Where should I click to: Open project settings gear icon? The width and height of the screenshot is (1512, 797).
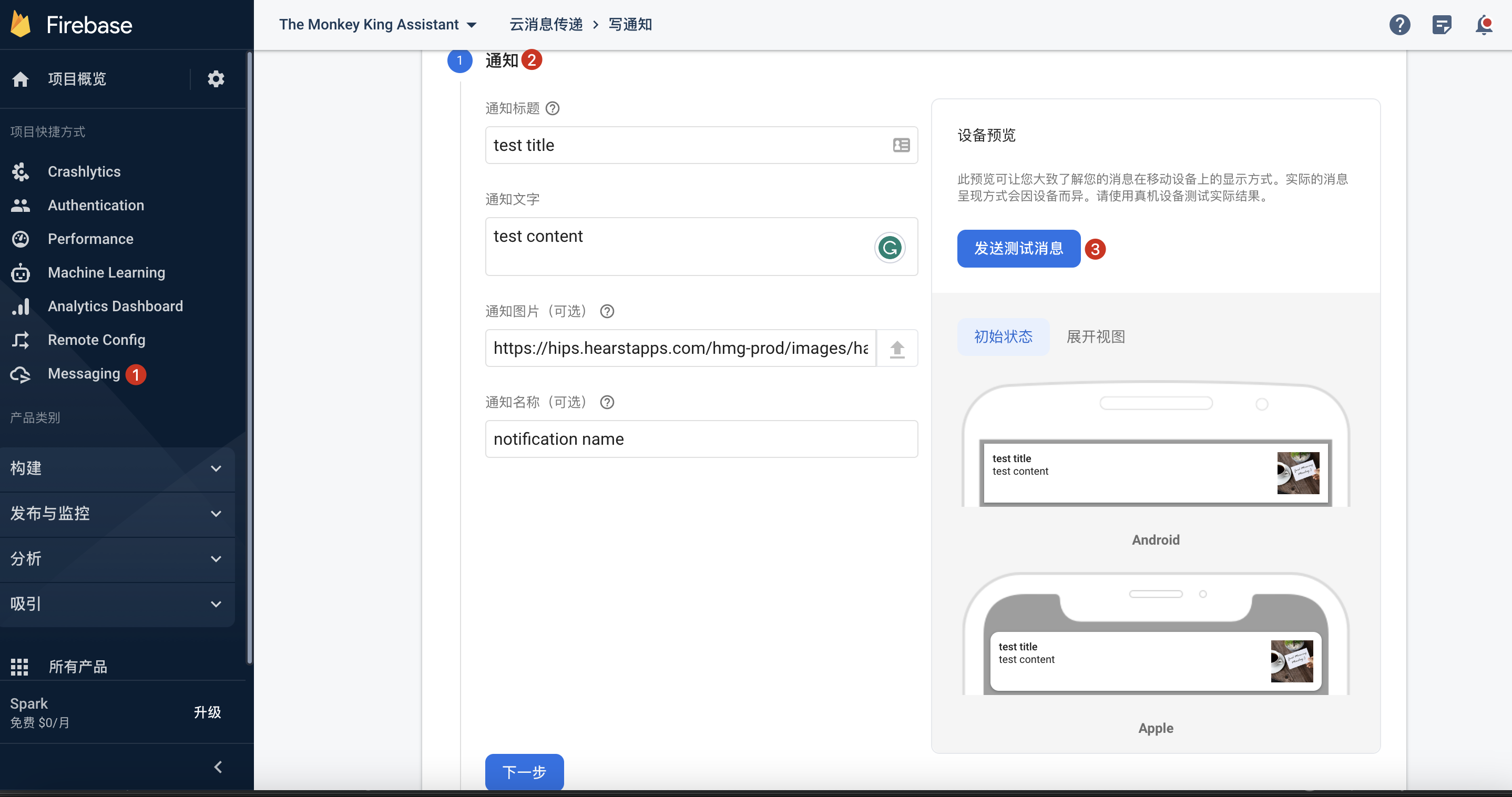216,79
